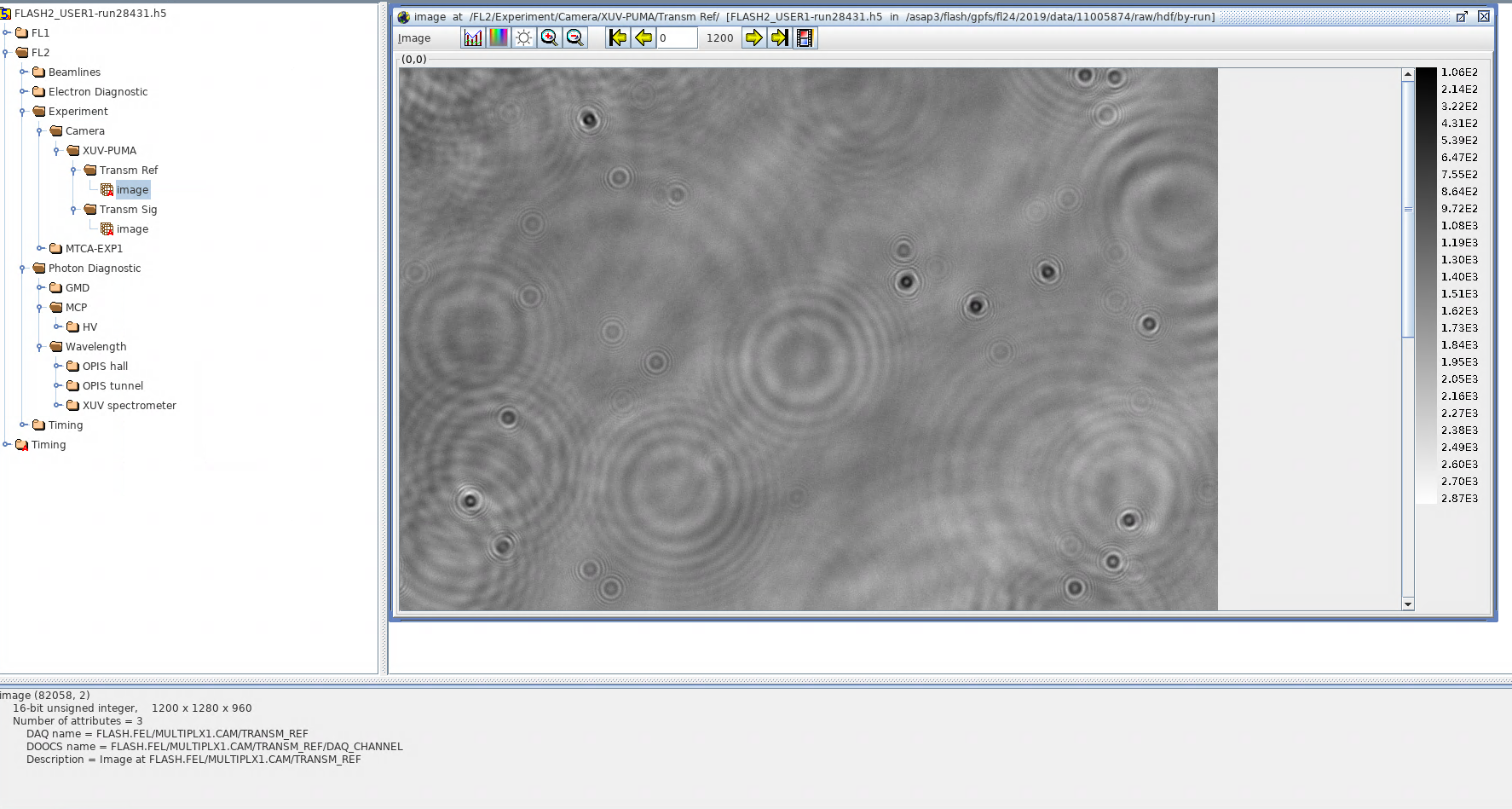Advance to the next frame
Screen dimensions: 1512x809
pos(753,38)
